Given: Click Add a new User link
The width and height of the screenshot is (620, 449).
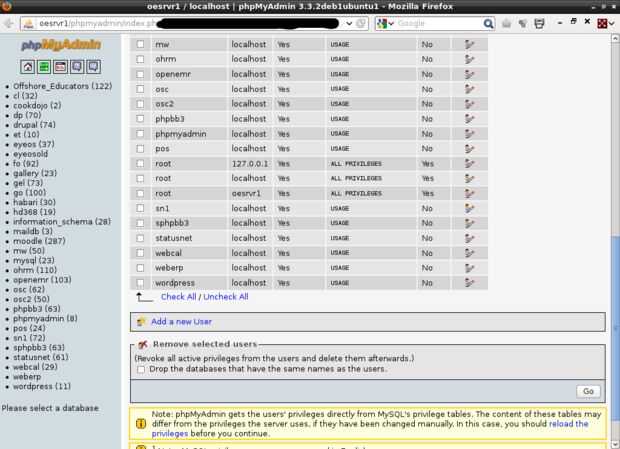Looking at the screenshot, I should point(181,322).
